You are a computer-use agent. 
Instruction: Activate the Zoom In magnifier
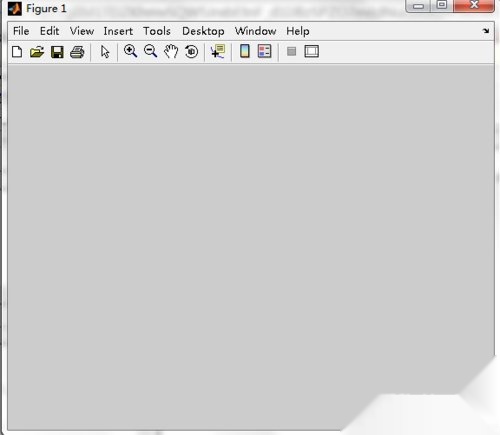(130, 52)
